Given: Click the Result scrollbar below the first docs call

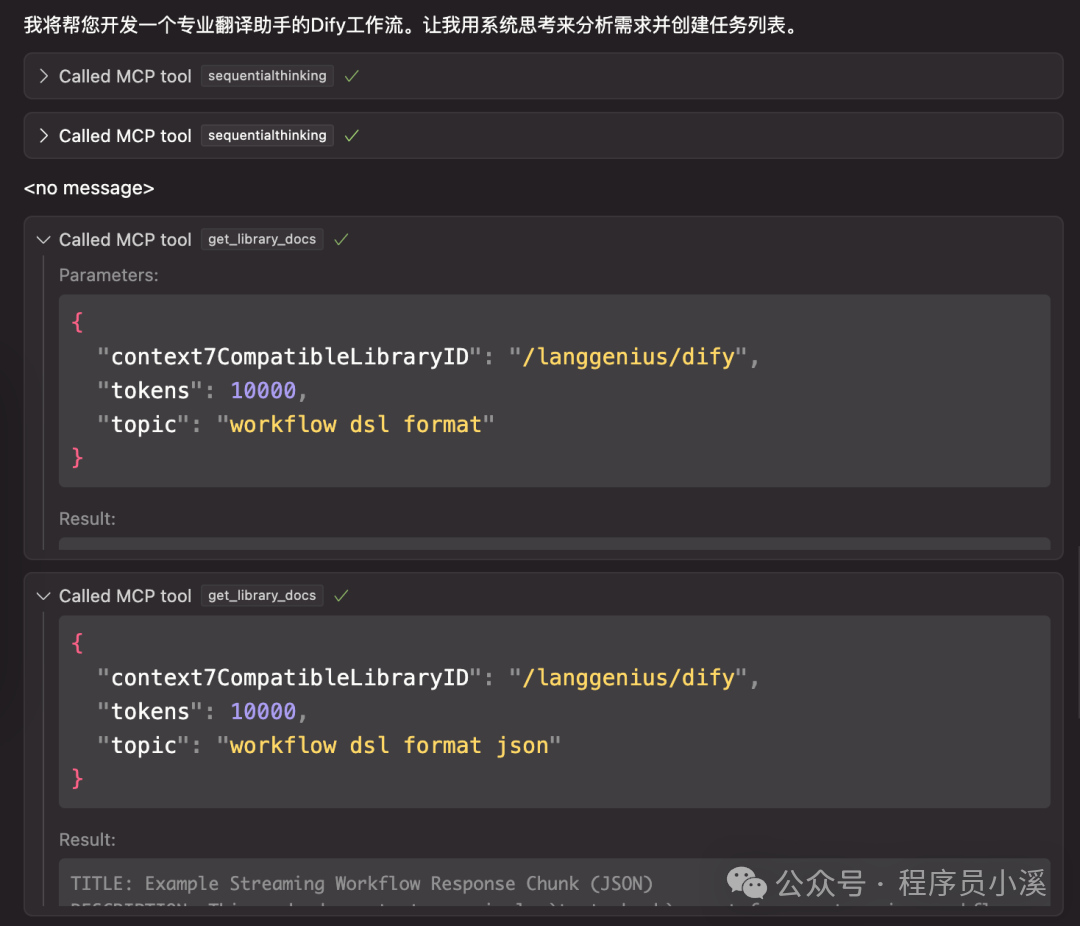Looking at the screenshot, I should coord(557,544).
